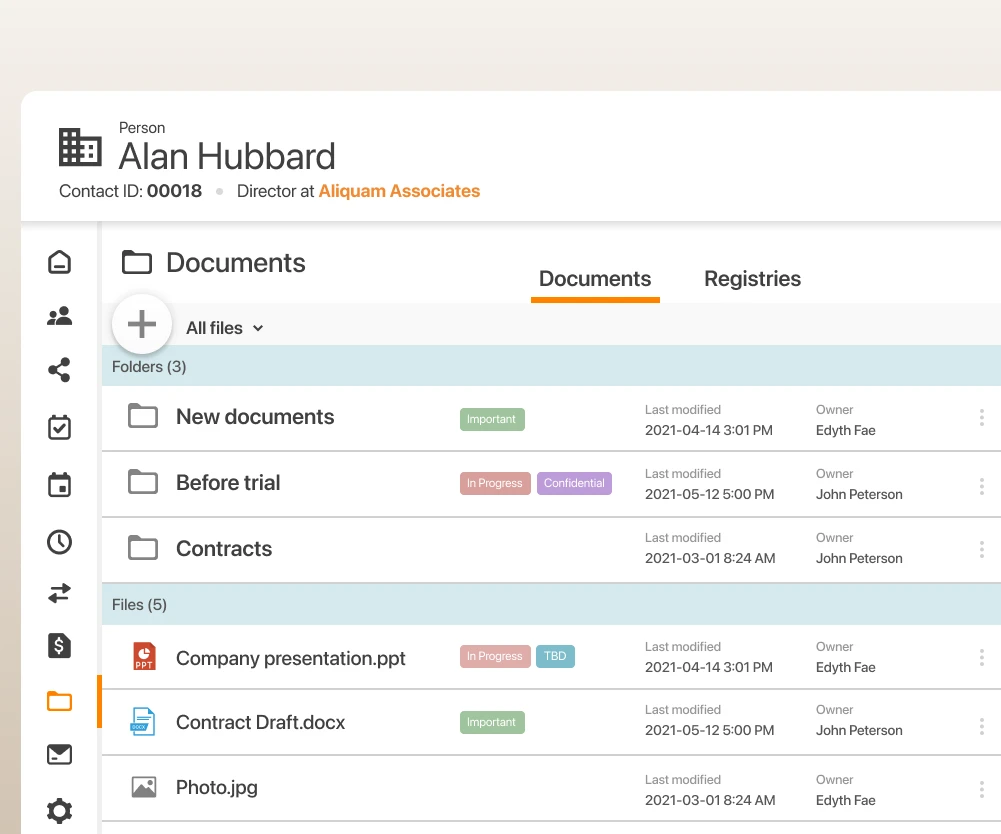This screenshot has width=1001, height=834.
Task: Open more options for Photo.jpg row
Action: (x=981, y=790)
